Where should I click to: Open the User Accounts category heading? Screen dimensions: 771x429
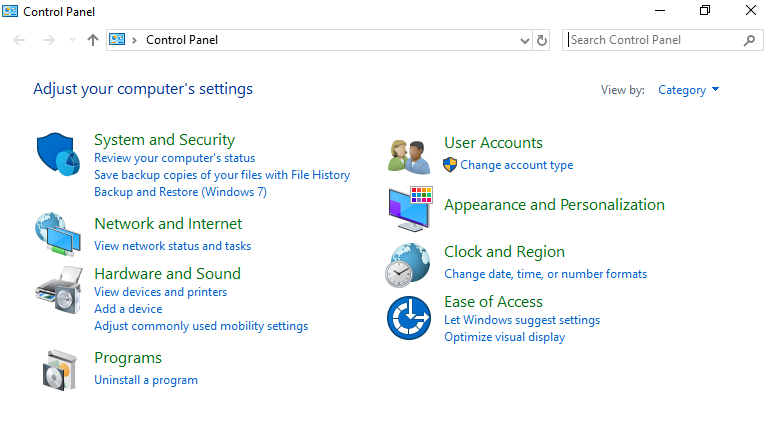[493, 143]
